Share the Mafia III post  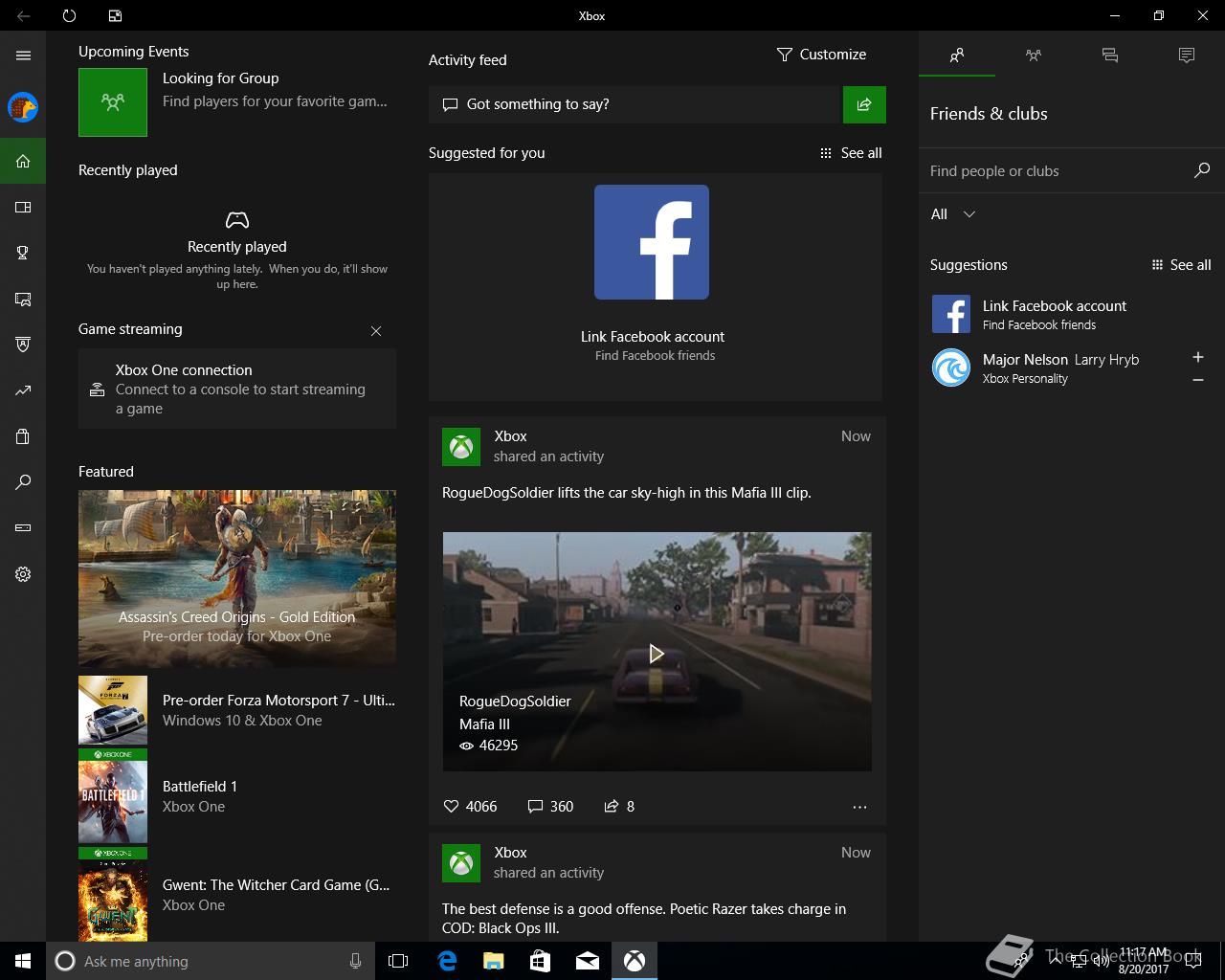pos(619,807)
